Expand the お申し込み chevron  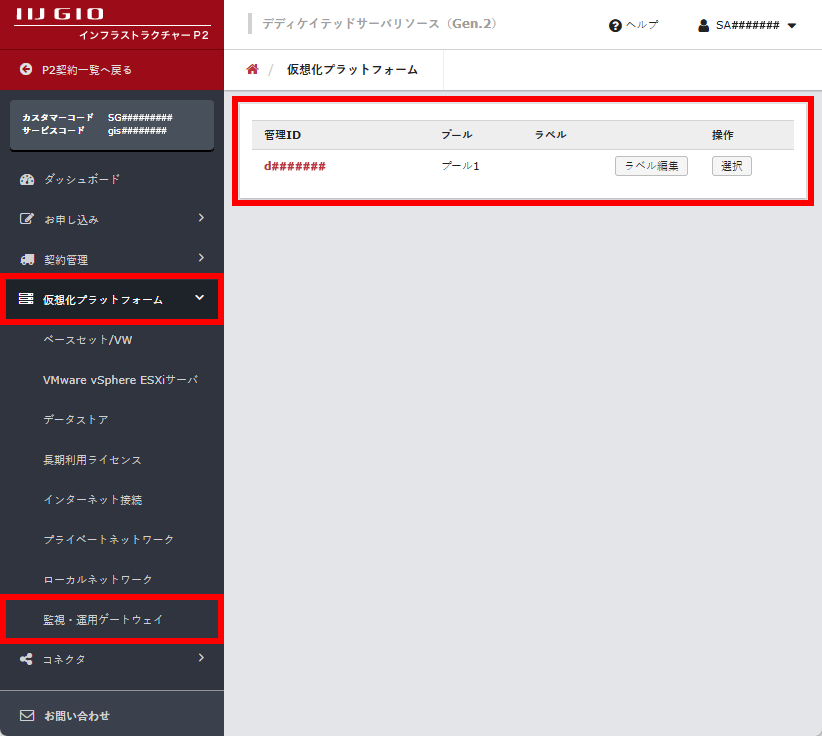(x=201, y=218)
